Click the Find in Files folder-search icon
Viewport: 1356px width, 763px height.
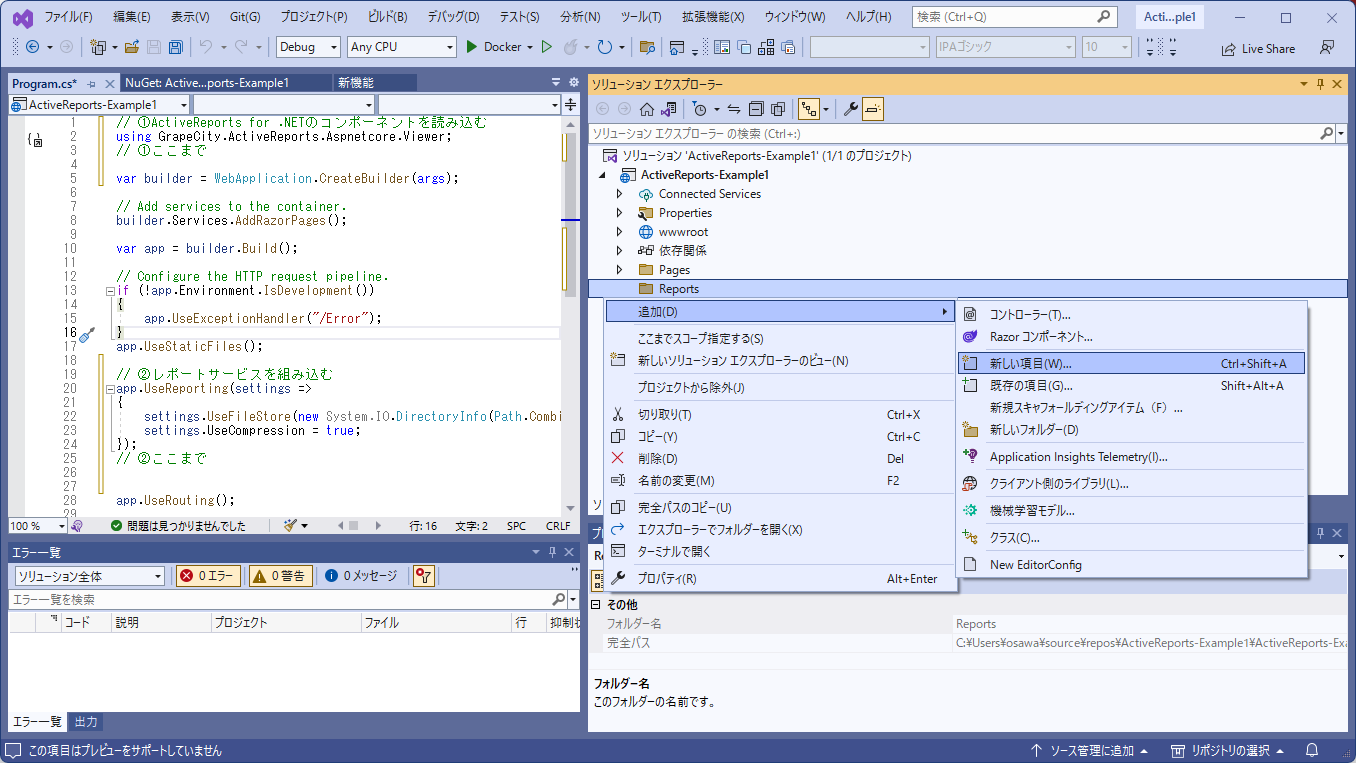[647, 47]
